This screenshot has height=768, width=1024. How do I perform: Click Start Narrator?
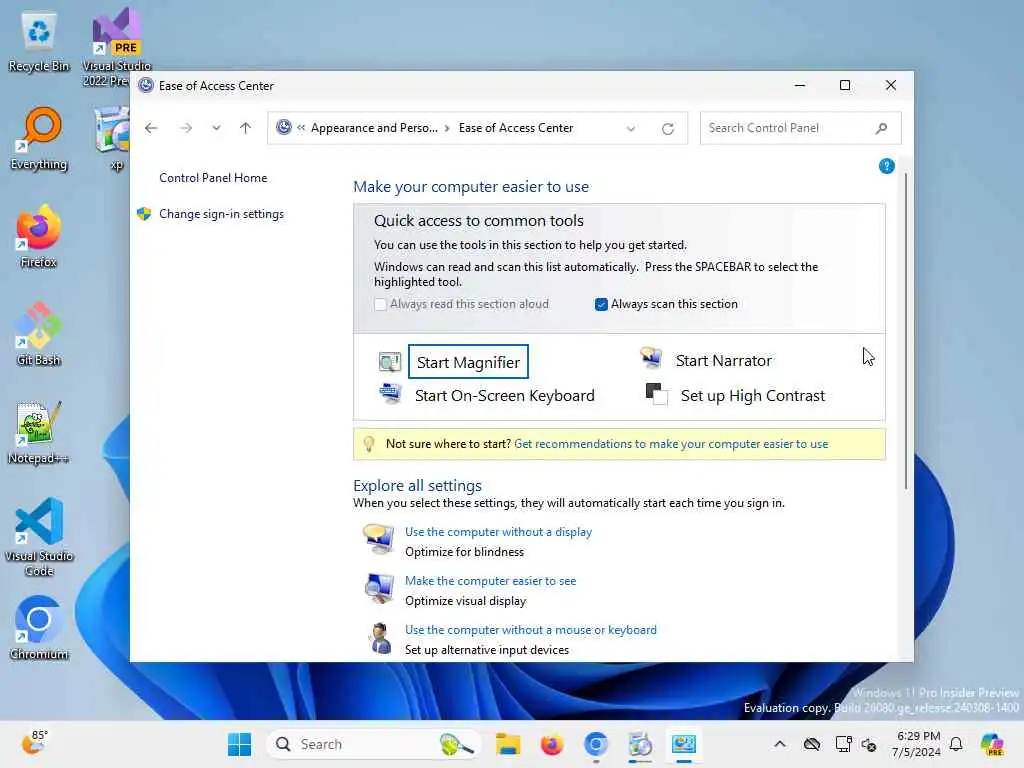[724, 360]
